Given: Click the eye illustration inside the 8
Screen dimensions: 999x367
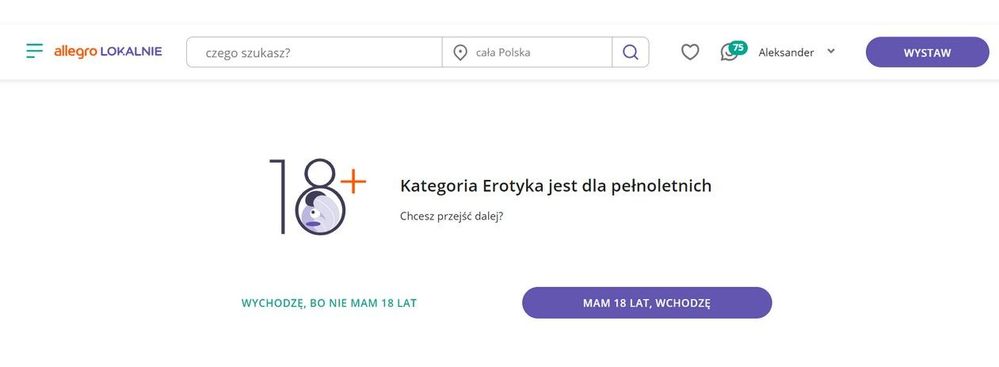Looking at the screenshot, I should pos(313,213).
